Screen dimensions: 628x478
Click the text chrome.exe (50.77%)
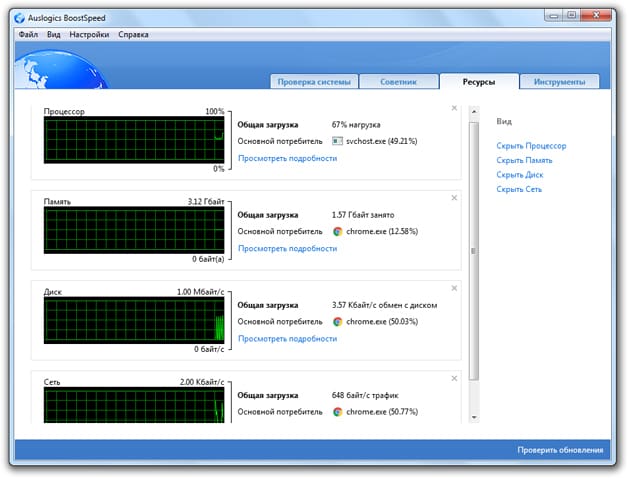point(382,411)
